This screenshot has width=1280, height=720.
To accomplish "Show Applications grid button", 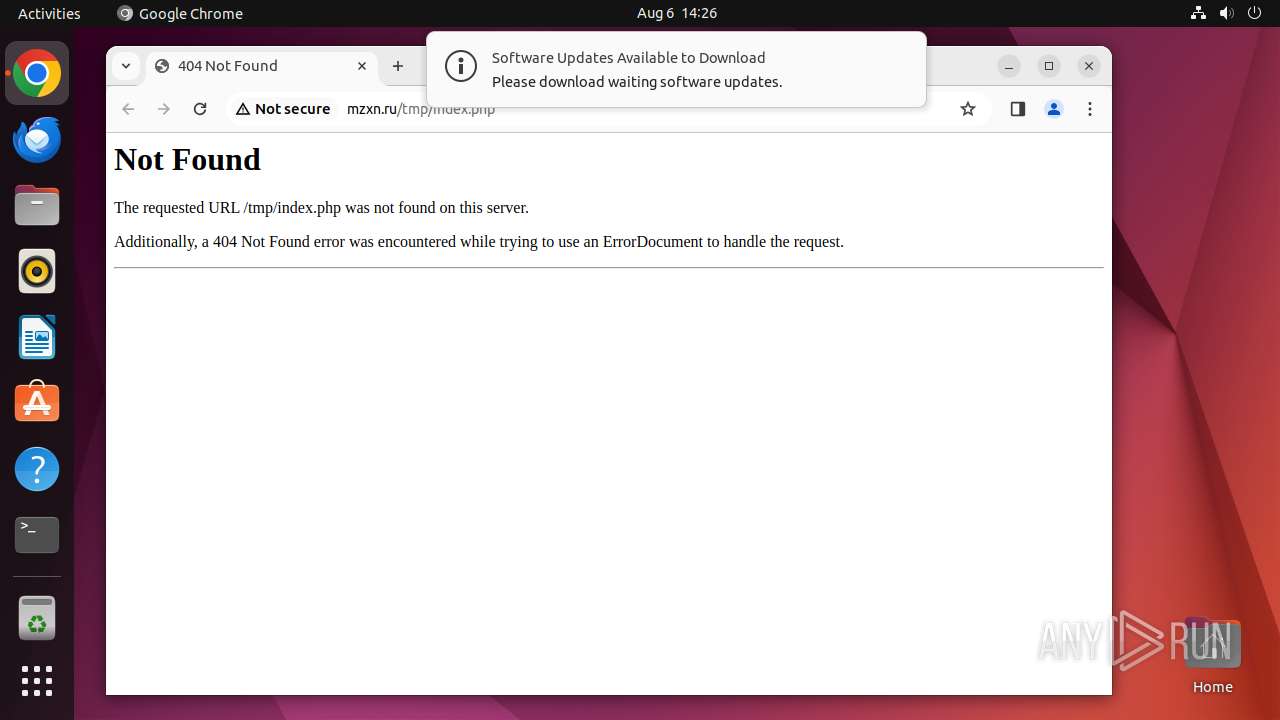I will (37, 681).
